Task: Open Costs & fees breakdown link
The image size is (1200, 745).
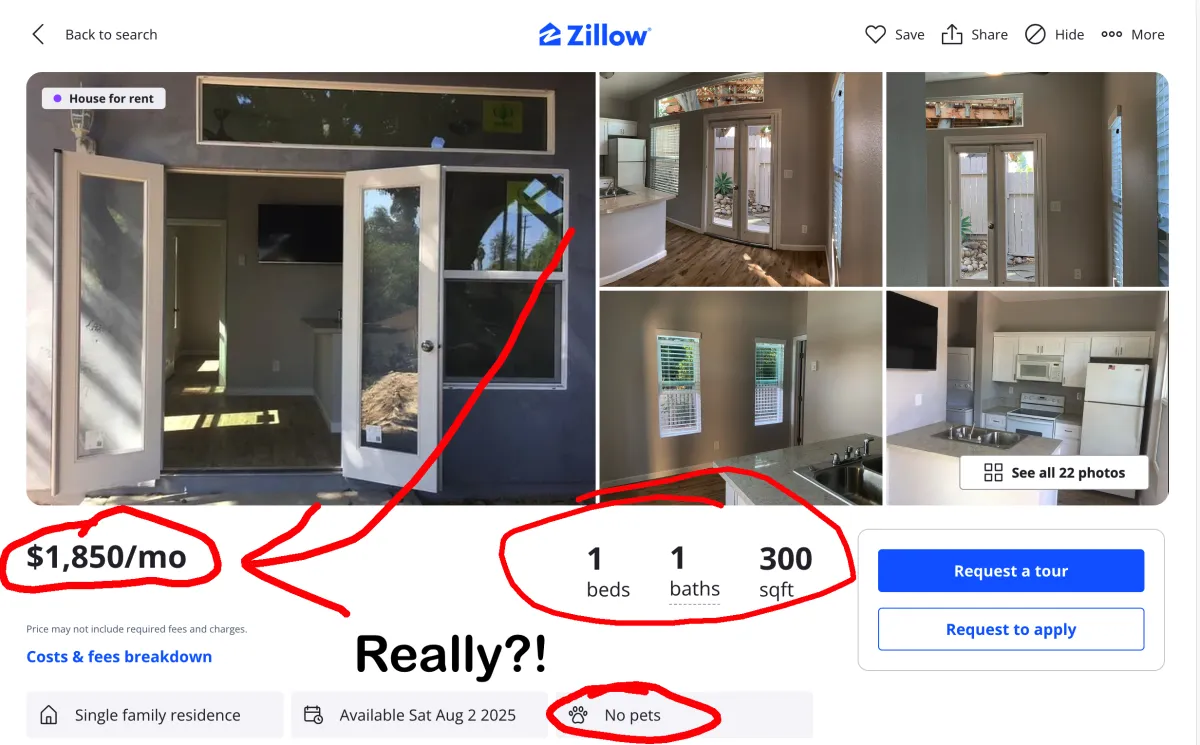Action: tap(119, 657)
